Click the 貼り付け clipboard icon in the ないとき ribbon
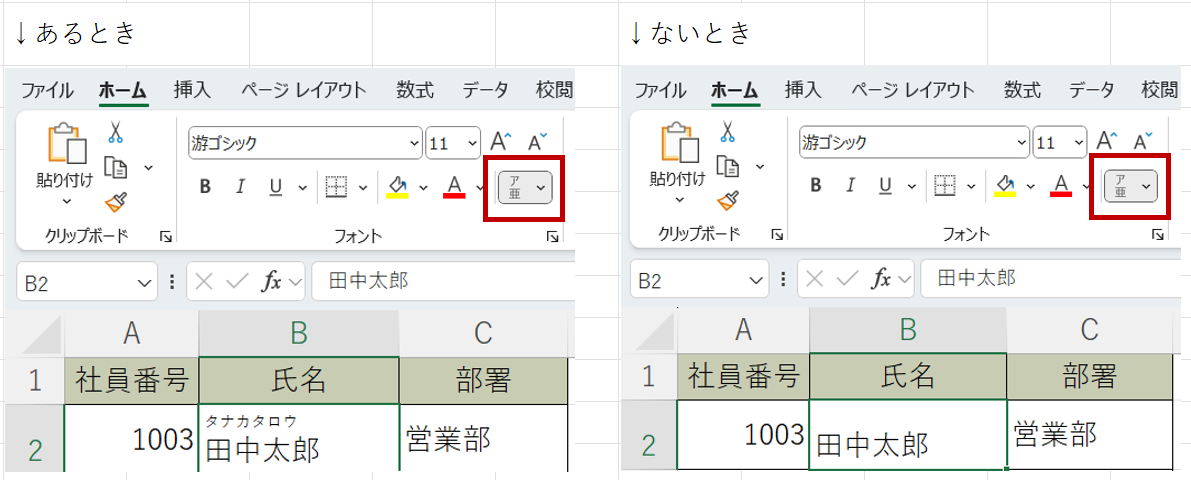Image resolution: width=1191 pixels, height=480 pixels. [677, 147]
